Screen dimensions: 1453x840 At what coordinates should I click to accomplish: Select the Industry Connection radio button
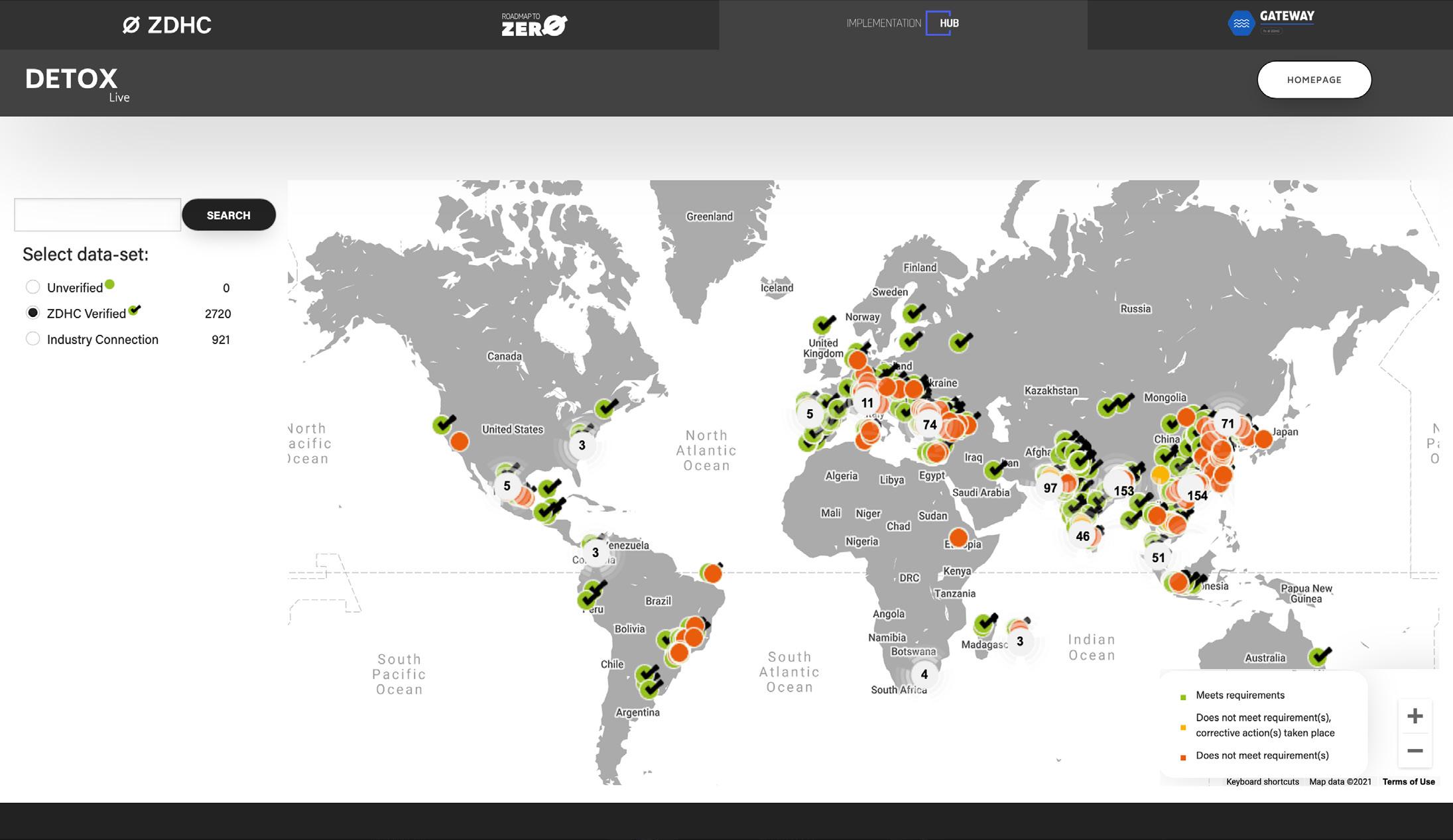32,339
